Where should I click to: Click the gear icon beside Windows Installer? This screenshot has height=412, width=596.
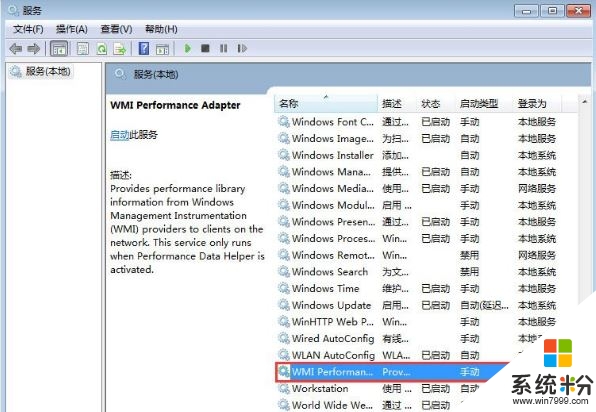284,155
